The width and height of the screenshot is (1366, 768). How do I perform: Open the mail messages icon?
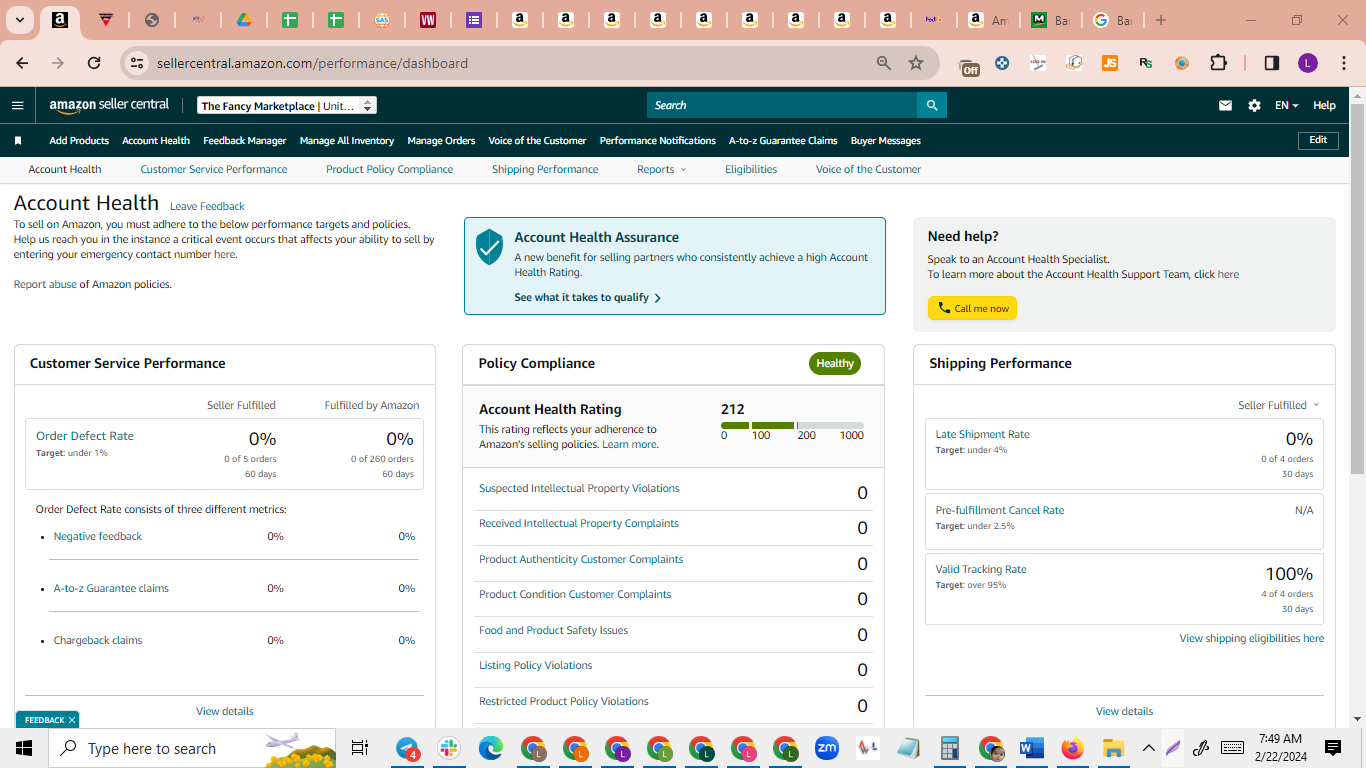pyautogui.click(x=1225, y=105)
